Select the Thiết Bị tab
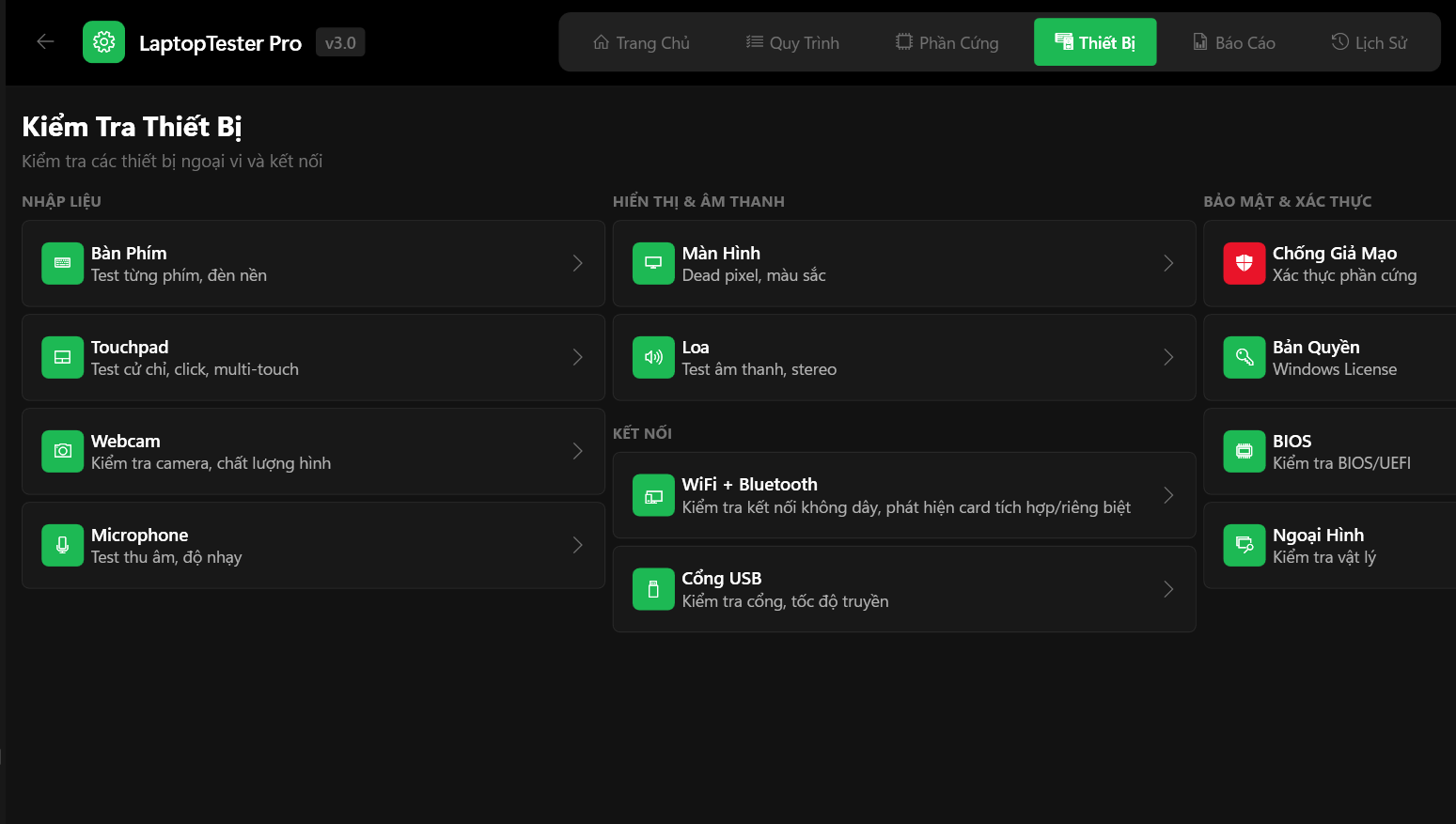This screenshot has width=1456, height=824. tap(1095, 42)
